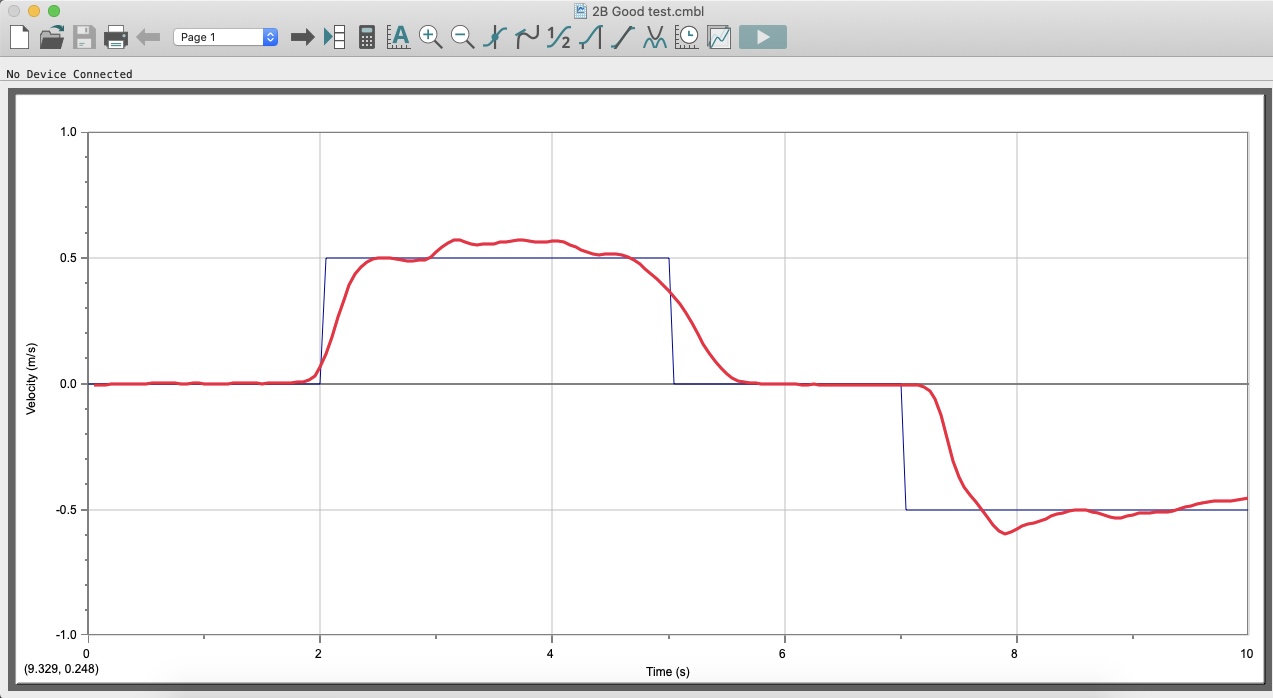Start data collection with the Collect button
Screen dimensions: 1273x698
(x=763, y=37)
